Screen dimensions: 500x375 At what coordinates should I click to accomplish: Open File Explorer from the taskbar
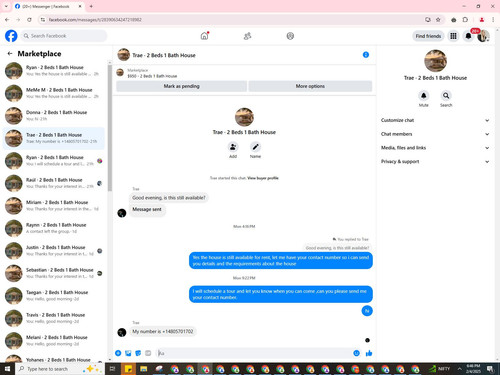point(143,369)
